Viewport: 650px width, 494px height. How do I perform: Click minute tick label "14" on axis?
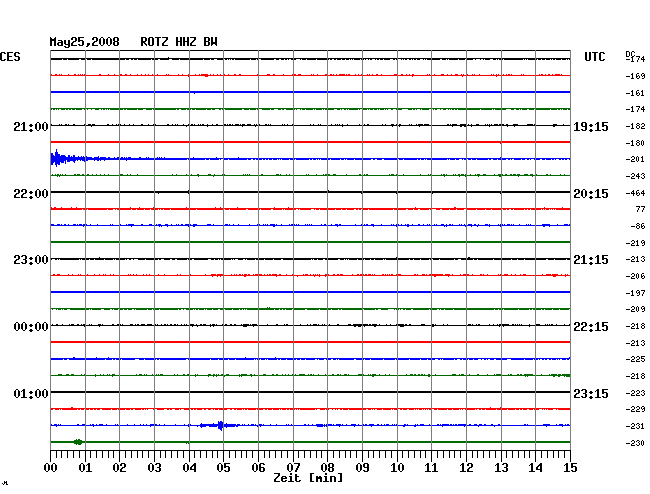point(535,468)
